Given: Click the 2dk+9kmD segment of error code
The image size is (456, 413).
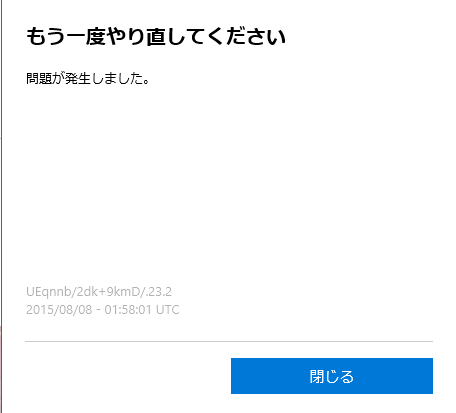Looking at the screenshot, I should tap(108, 292).
